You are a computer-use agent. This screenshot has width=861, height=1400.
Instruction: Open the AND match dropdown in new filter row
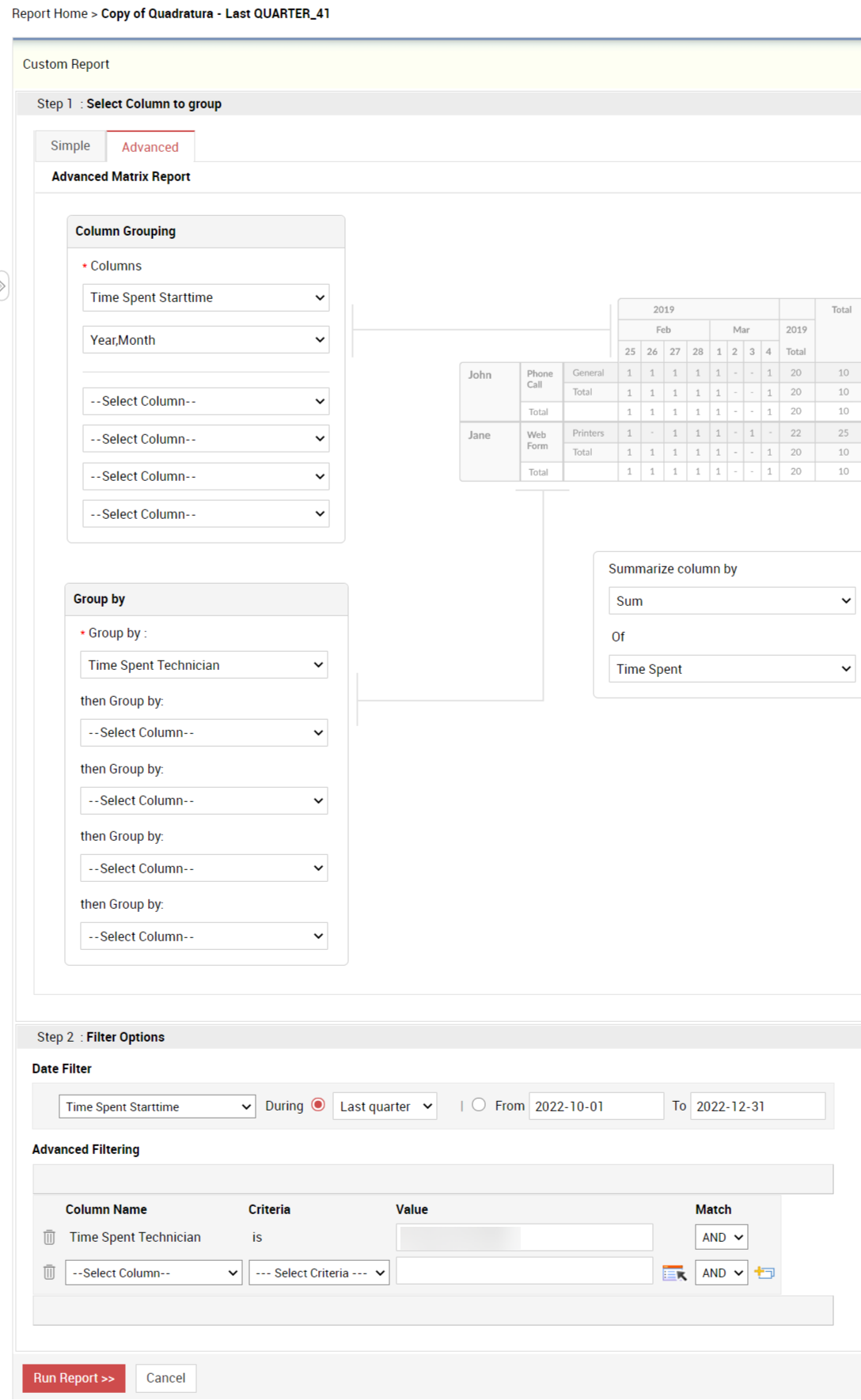point(722,1273)
